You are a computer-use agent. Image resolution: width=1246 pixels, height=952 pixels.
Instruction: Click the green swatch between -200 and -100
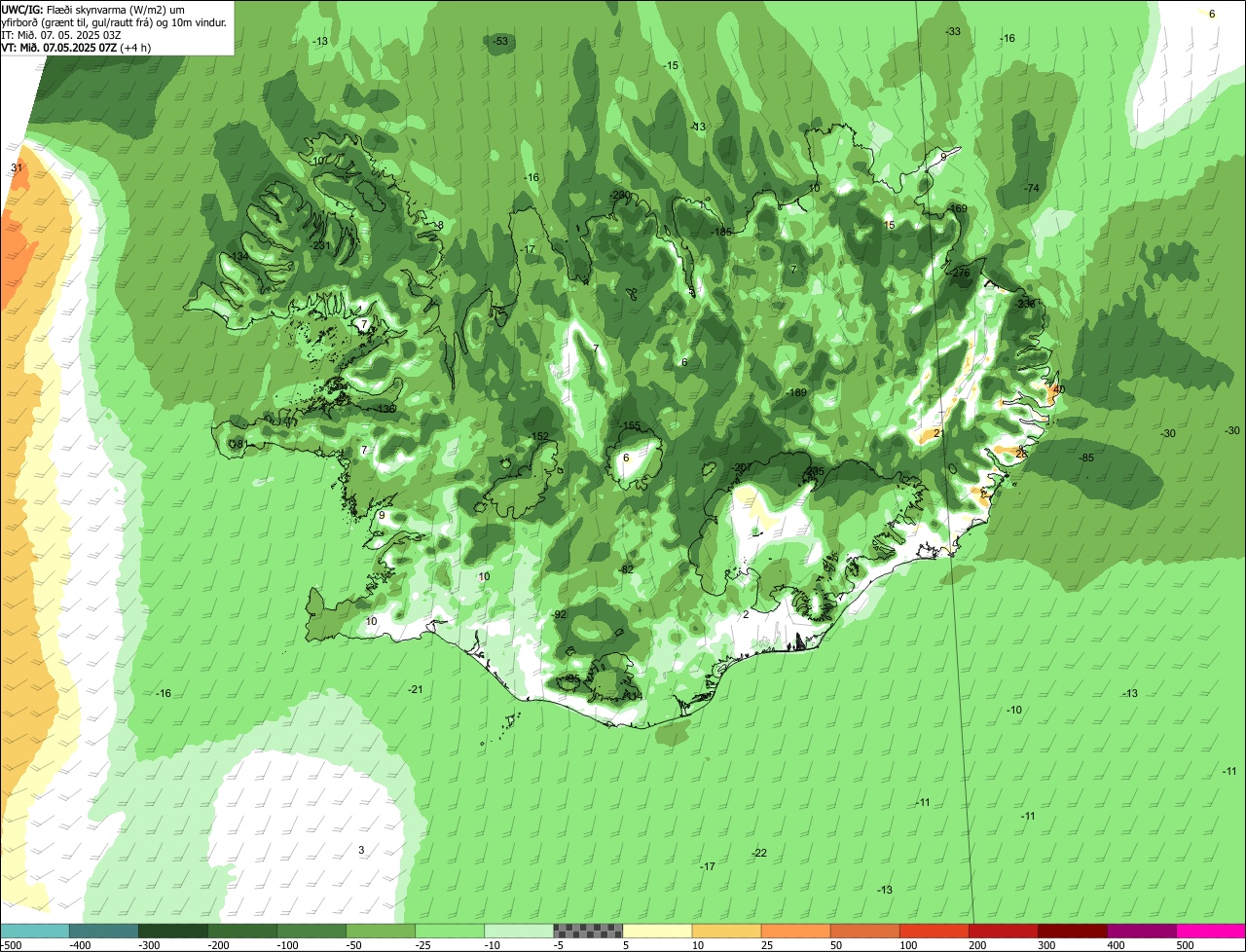coord(241,932)
